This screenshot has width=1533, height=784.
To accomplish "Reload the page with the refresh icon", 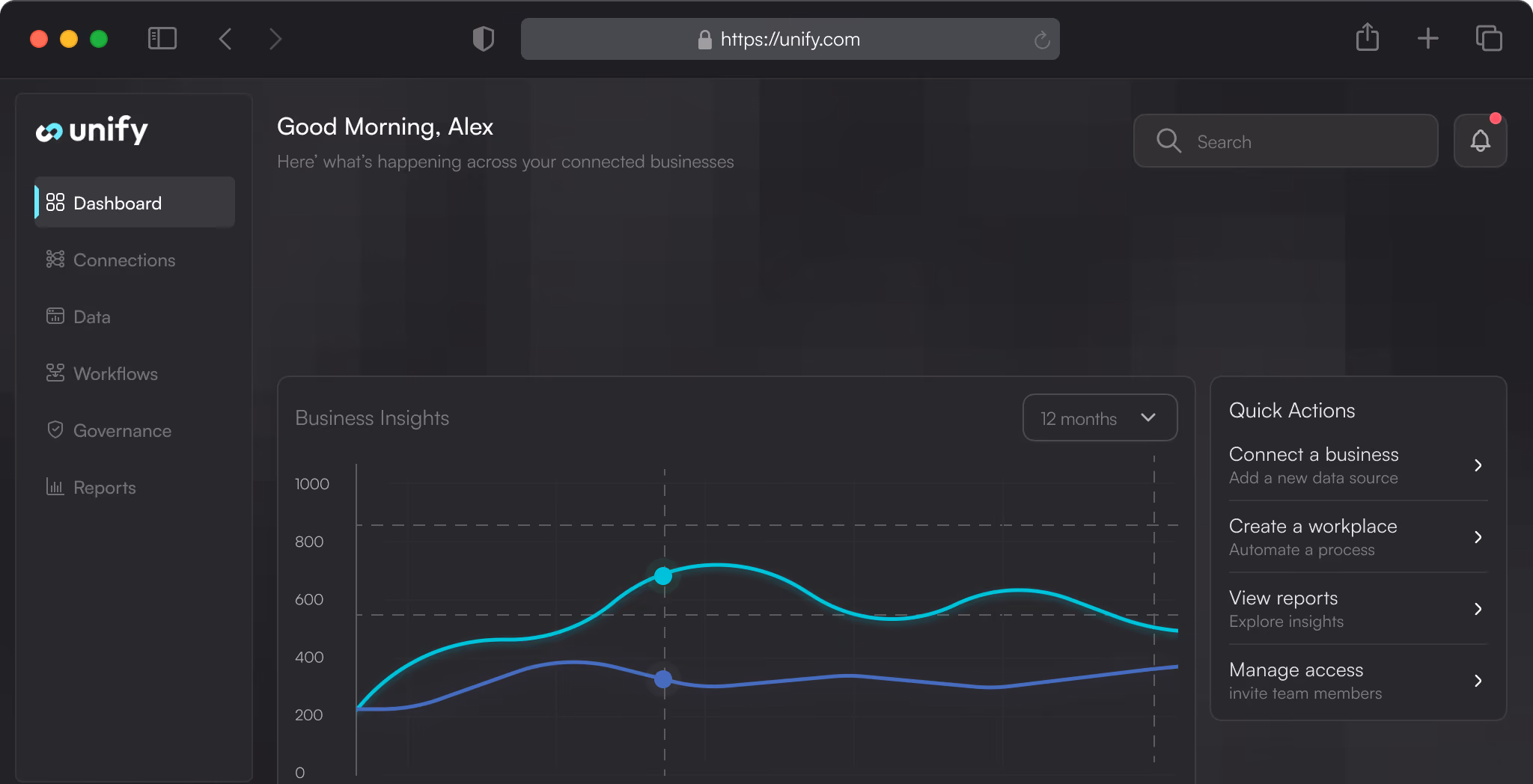I will coord(1041,40).
